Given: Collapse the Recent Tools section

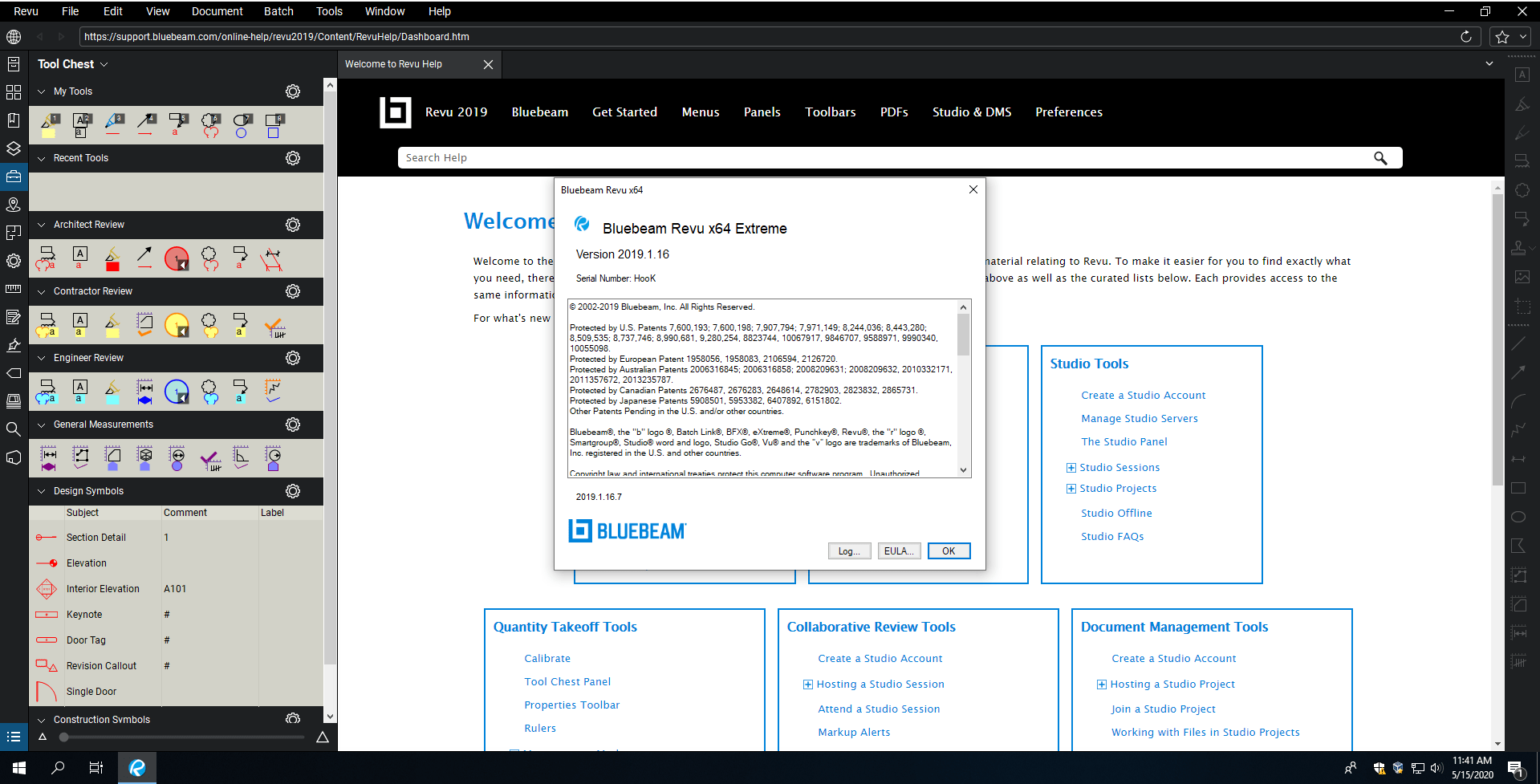Looking at the screenshot, I should click(x=42, y=158).
